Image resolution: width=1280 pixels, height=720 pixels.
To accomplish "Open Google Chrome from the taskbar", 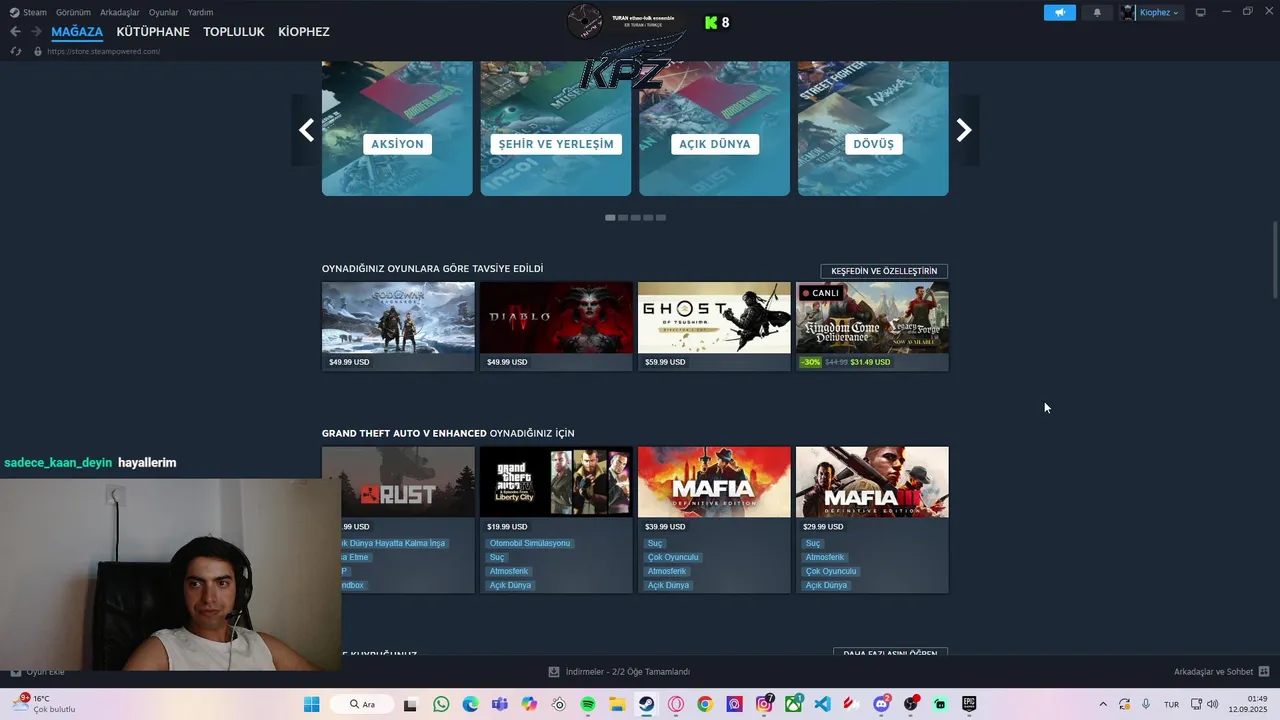I will pos(705,704).
